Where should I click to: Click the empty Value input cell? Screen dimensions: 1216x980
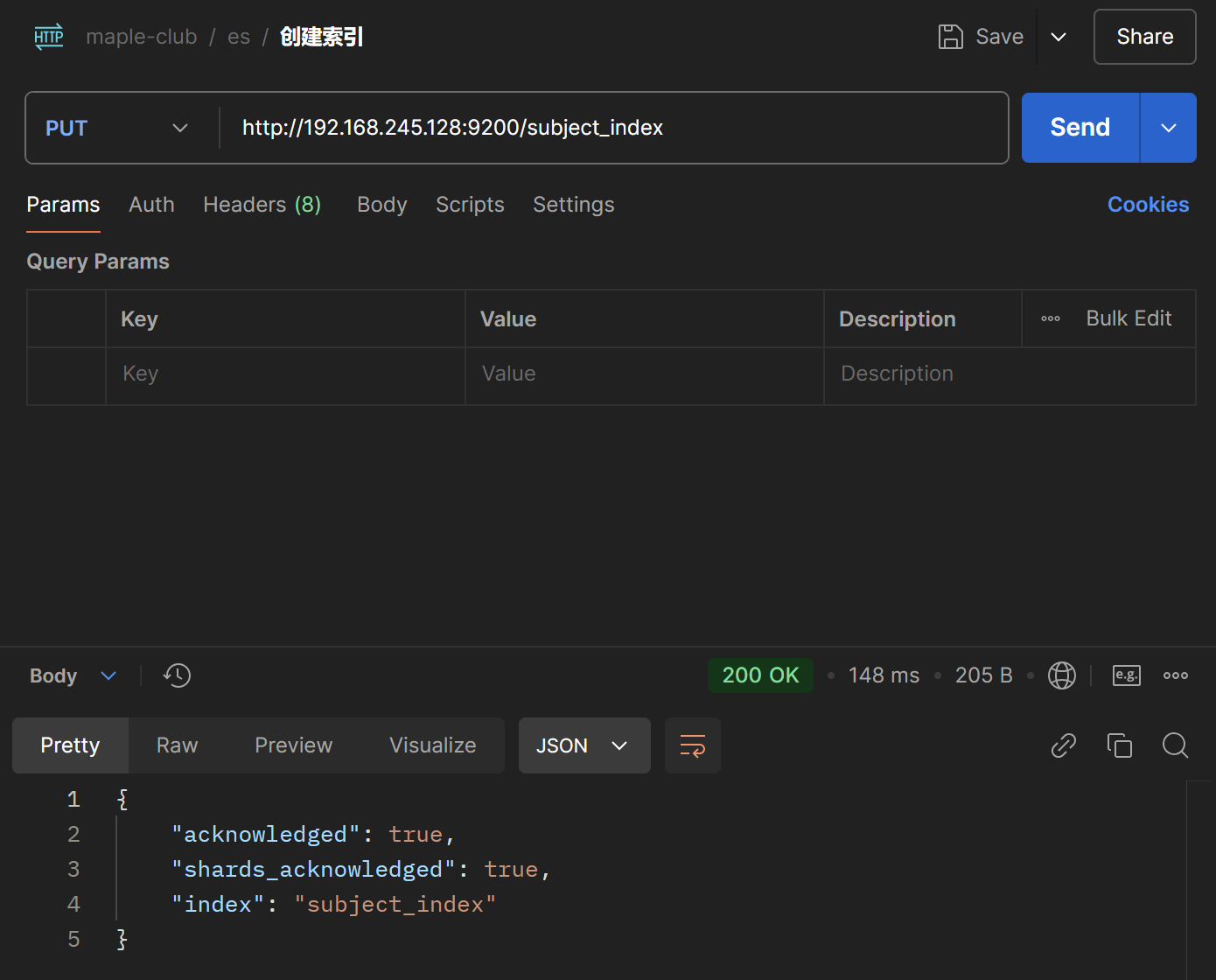click(645, 376)
